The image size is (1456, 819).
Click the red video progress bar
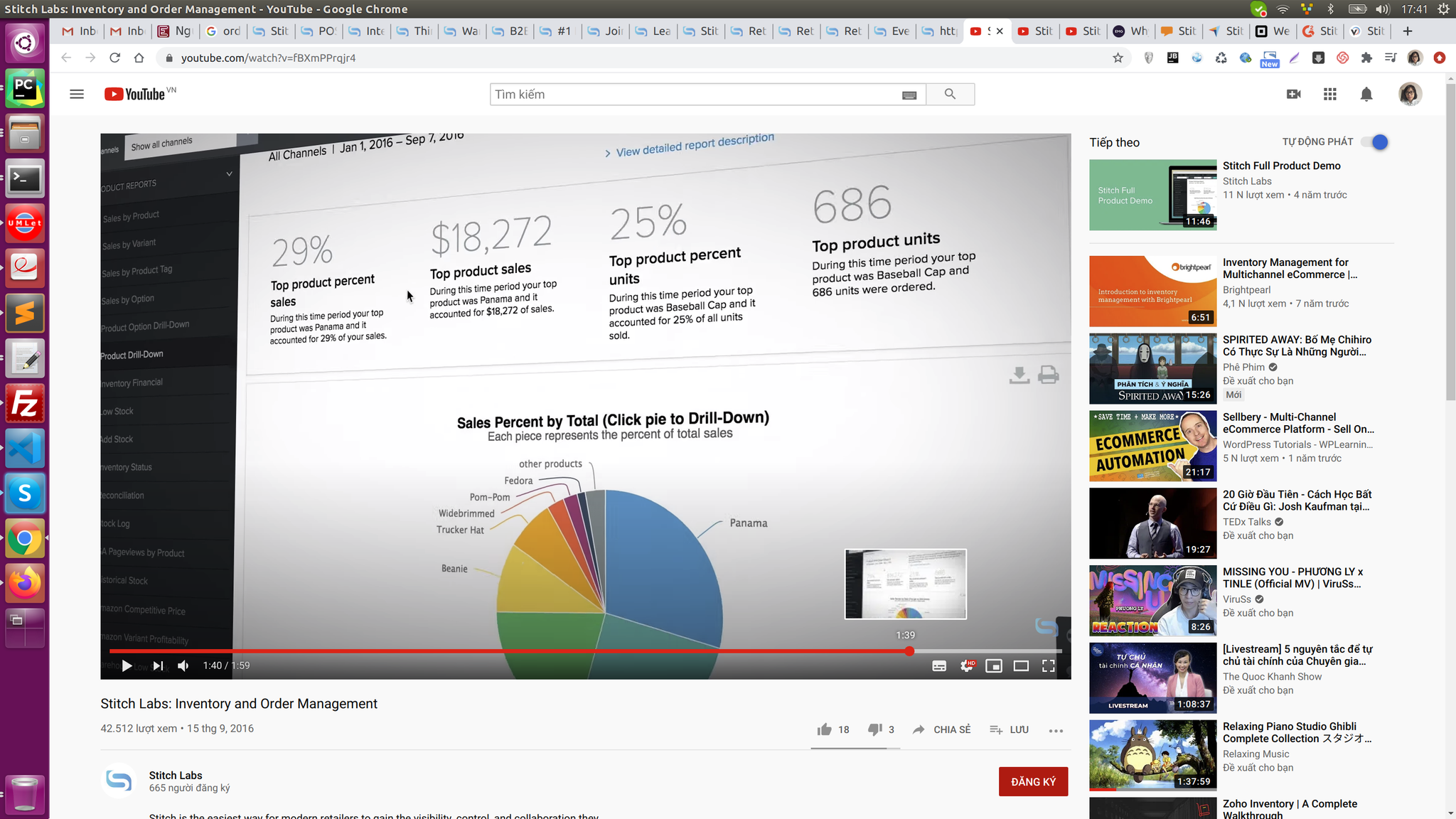pos(498,651)
